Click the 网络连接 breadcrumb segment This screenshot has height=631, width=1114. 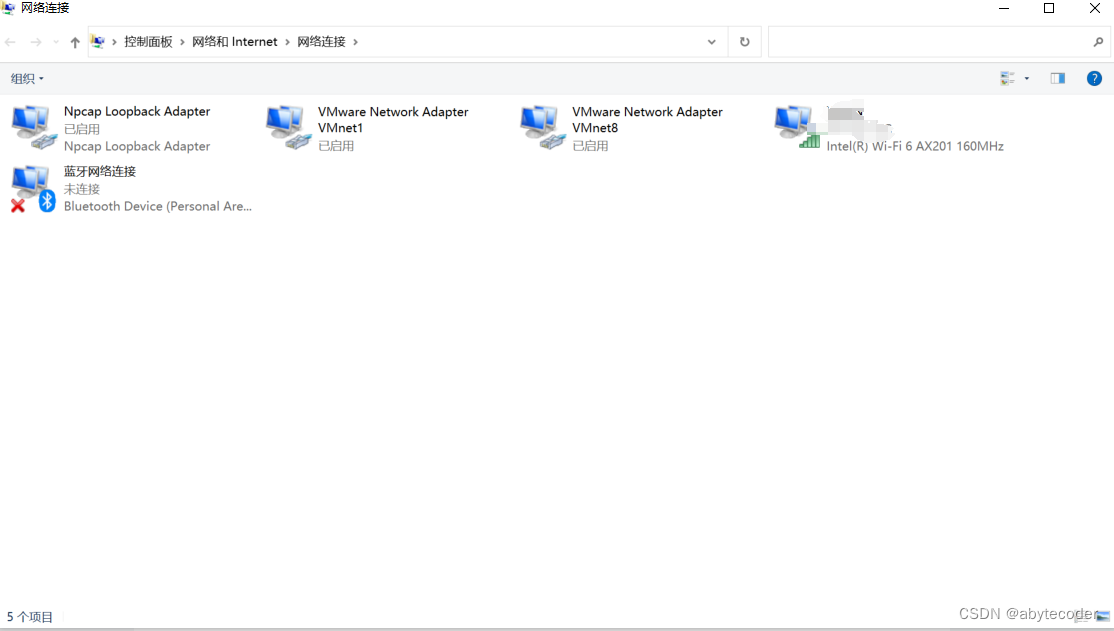tap(322, 41)
